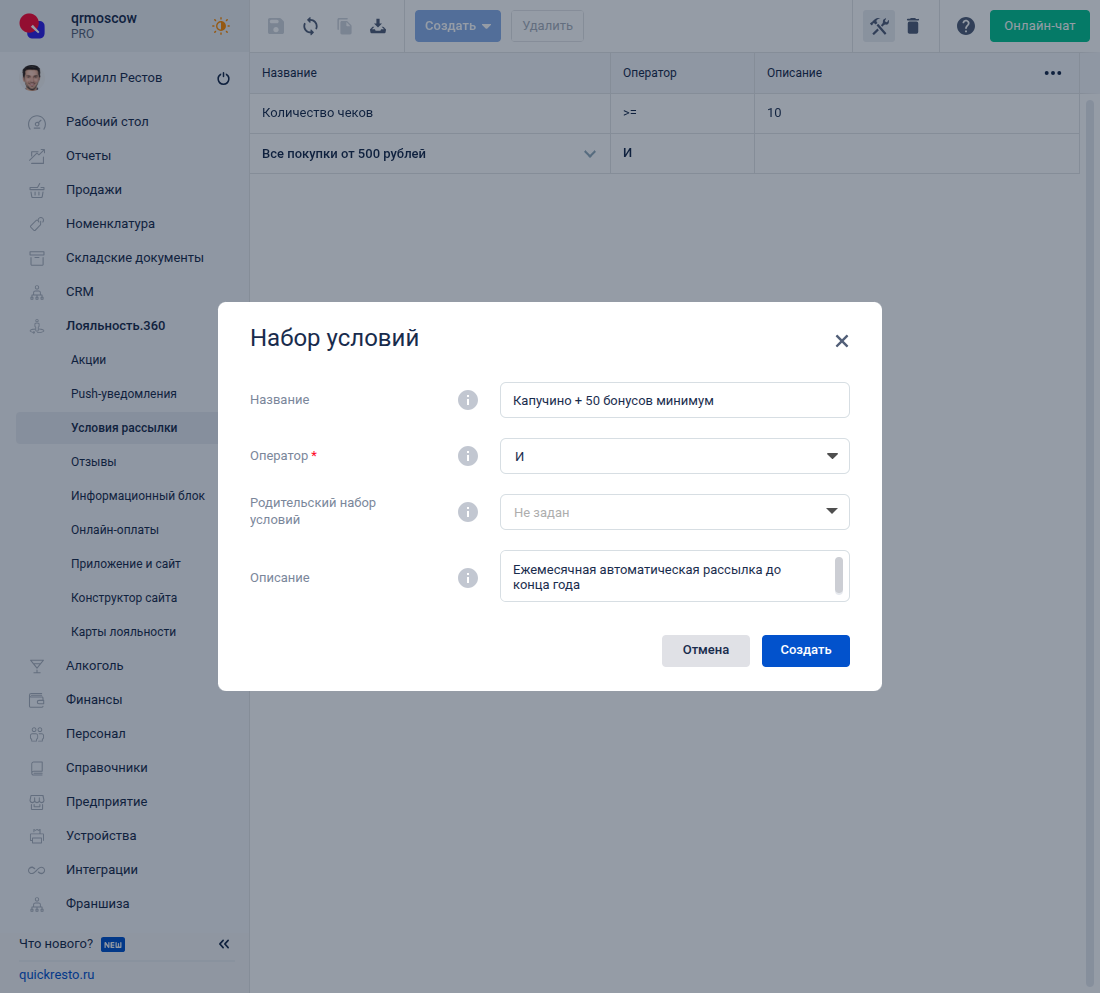
Task: Click the Отмена button
Action: (x=705, y=651)
